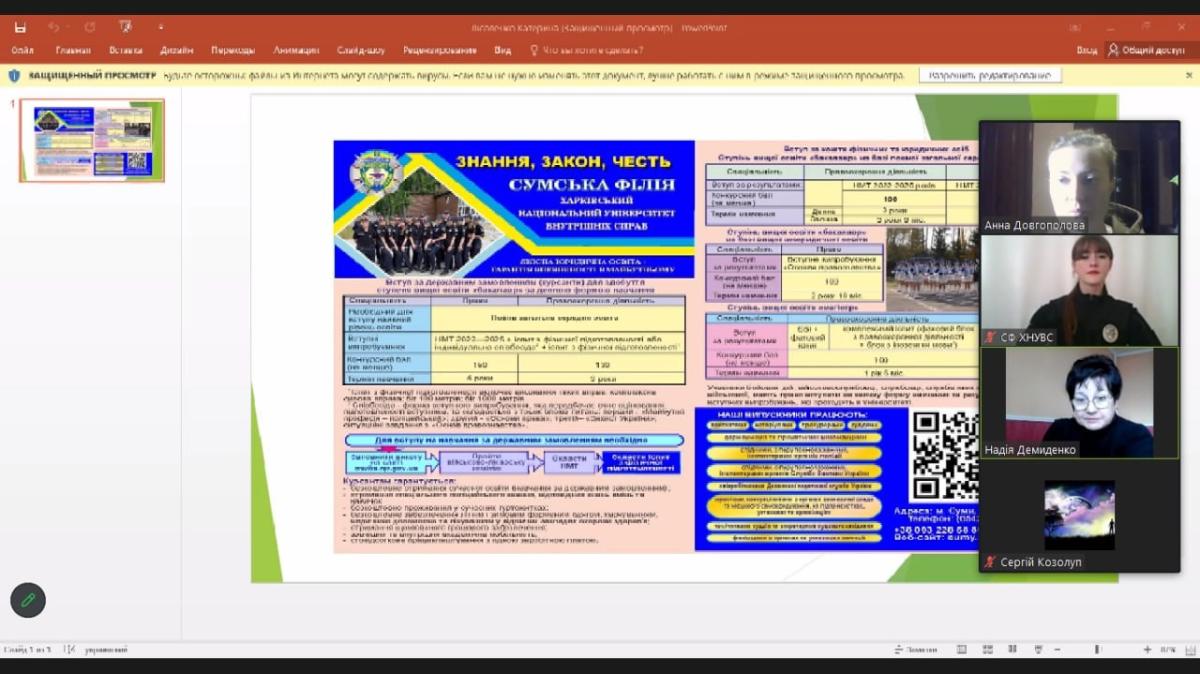Viewport: 1200px width, 674px height.
Task: Switch to the Главная ribbon tab
Action: [x=73, y=50]
